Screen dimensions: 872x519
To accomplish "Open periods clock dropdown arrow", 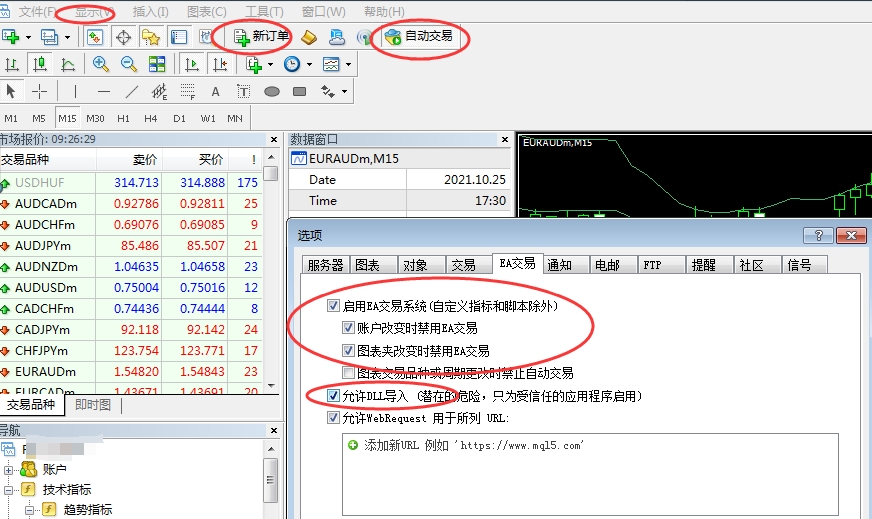I will [309, 65].
